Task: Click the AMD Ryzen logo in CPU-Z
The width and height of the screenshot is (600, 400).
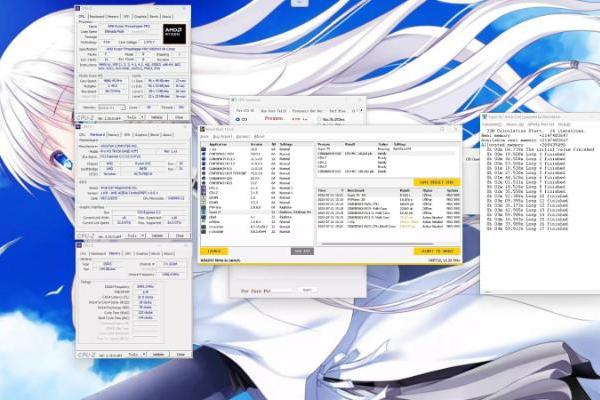Action: tap(174, 34)
